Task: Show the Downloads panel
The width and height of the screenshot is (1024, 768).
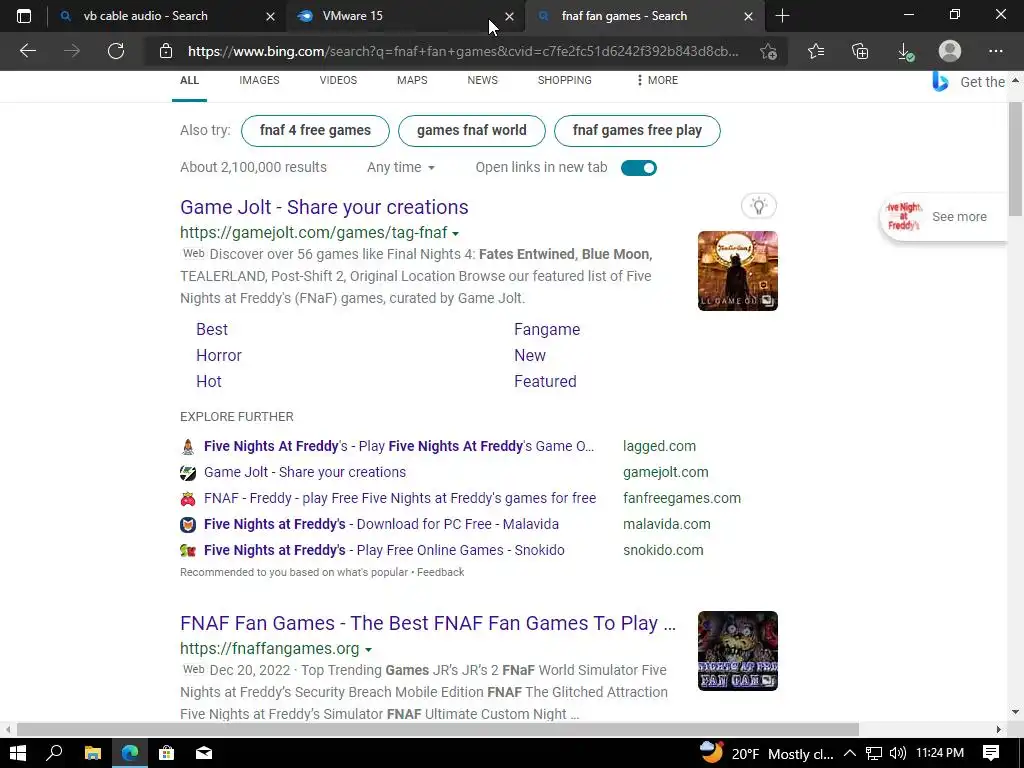Action: [x=905, y=51]
